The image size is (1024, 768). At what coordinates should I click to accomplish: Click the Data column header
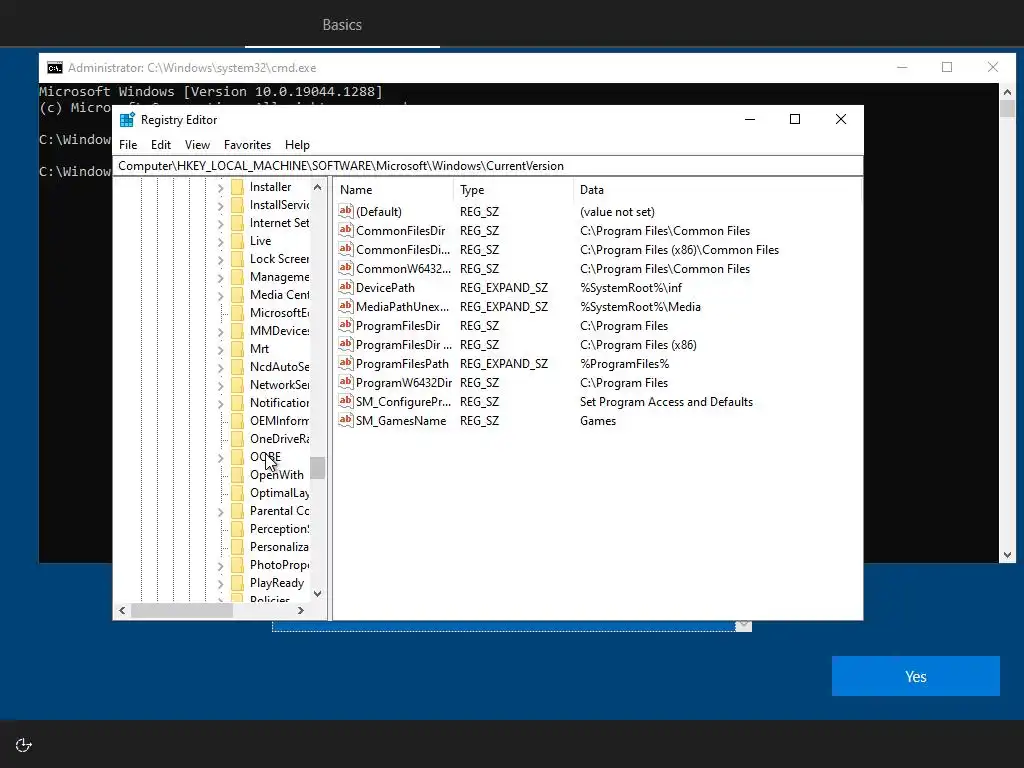click(x=717, y=190)
